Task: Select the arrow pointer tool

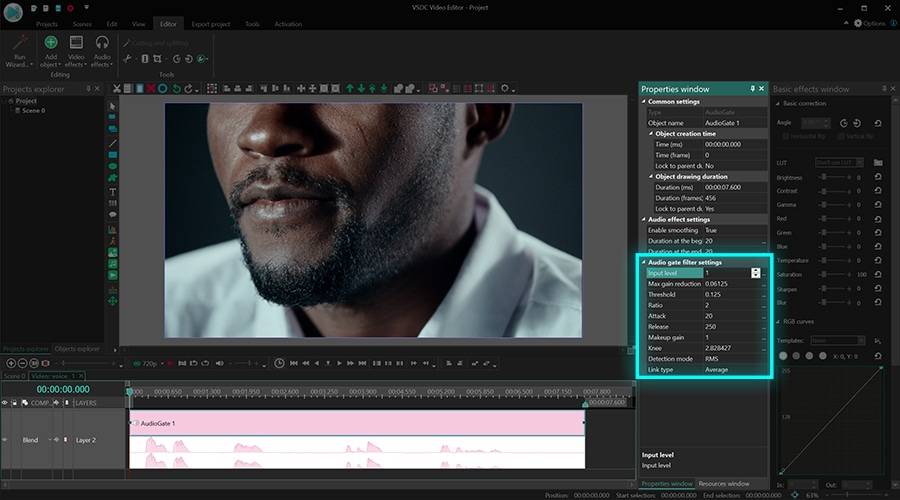Action: pyautogui.click(x=112, y=106)
